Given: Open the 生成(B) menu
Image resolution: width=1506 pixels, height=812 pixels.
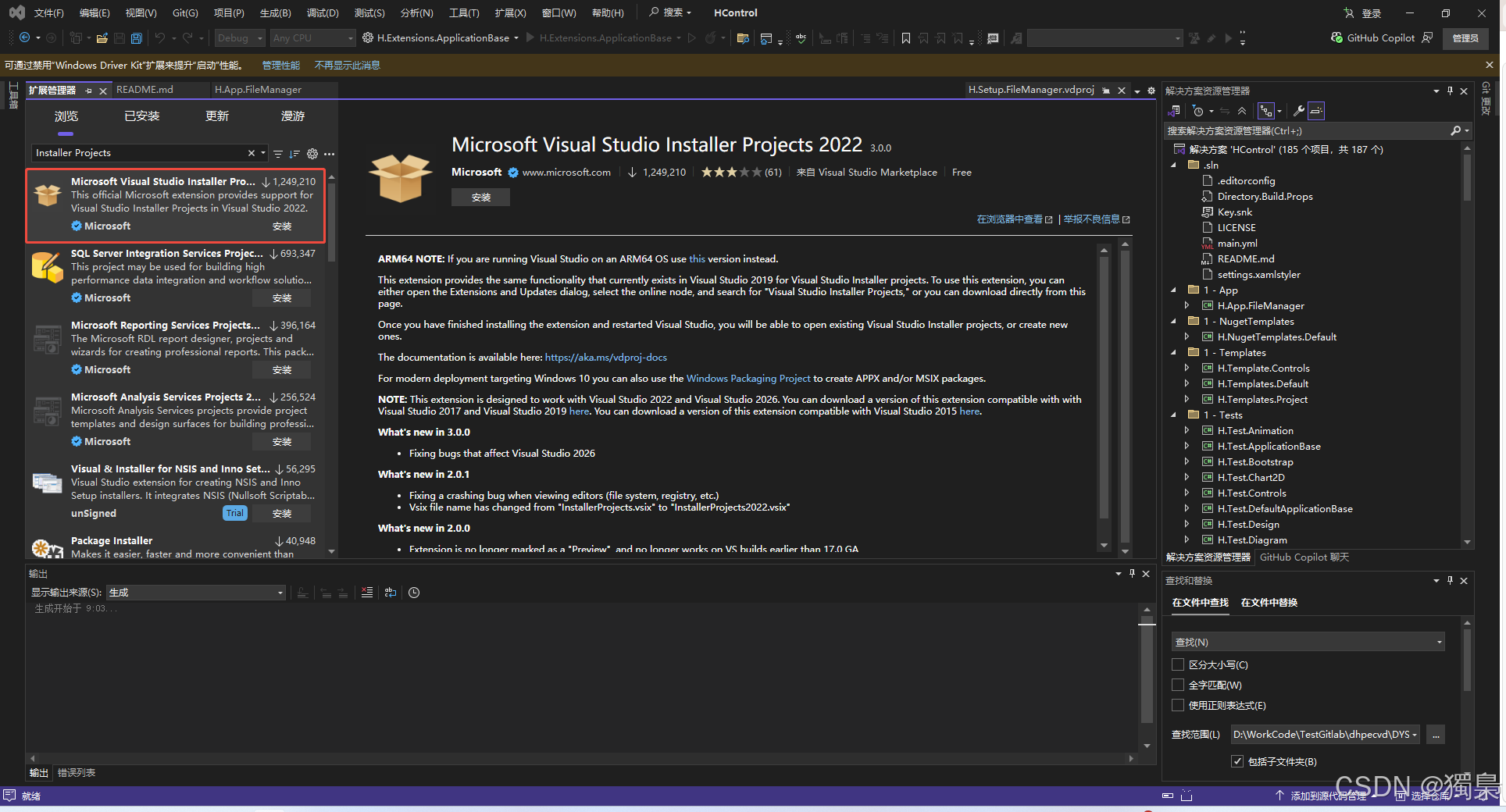Looking at the screenshot, I should click(275, 12).
